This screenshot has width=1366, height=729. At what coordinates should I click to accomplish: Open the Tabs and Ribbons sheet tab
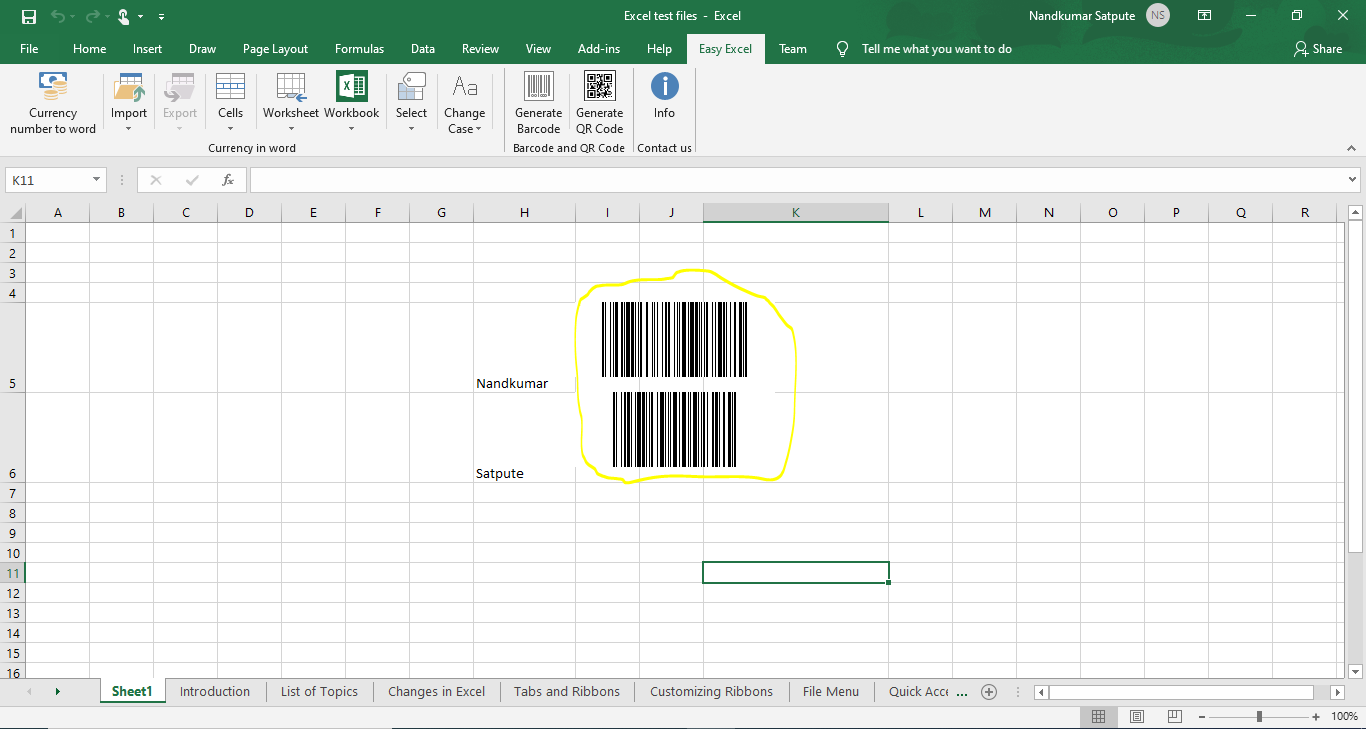click(x=566, y=691)
